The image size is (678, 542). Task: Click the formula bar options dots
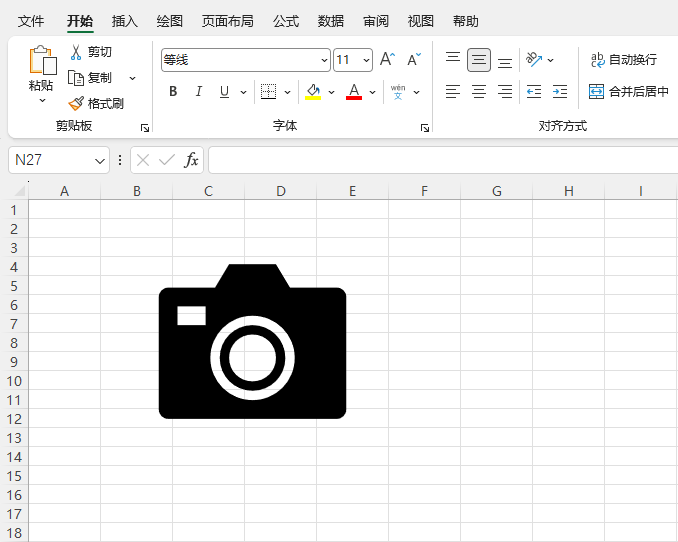click(120, 160)
